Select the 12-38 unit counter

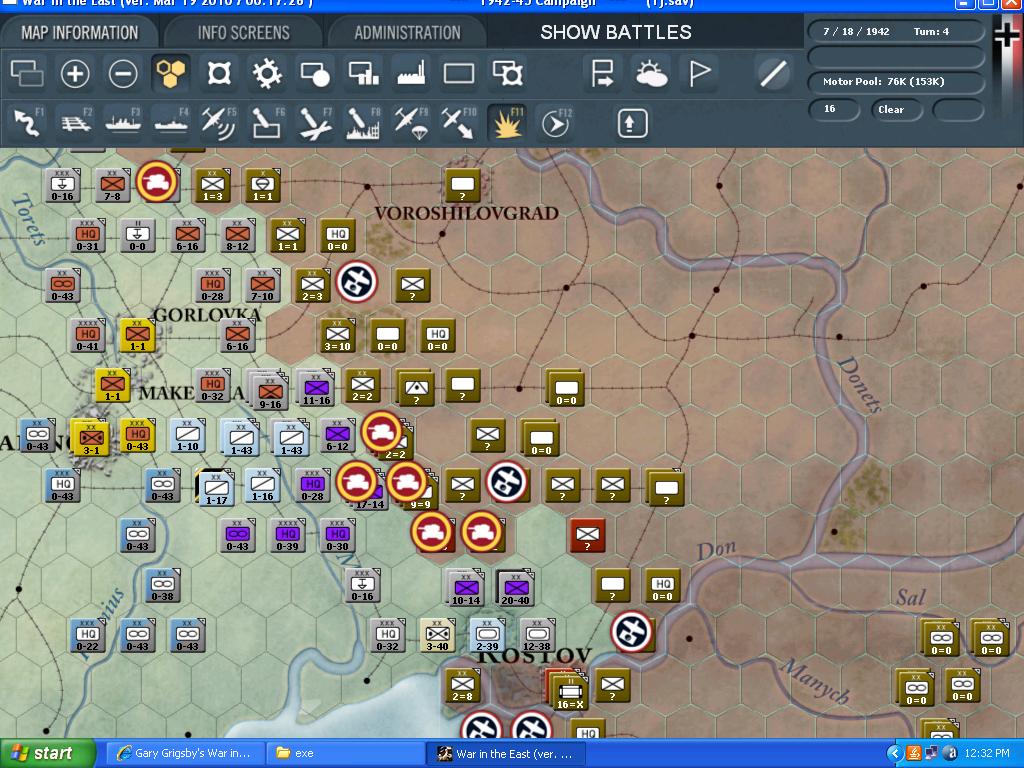click(x=537, y=636)
